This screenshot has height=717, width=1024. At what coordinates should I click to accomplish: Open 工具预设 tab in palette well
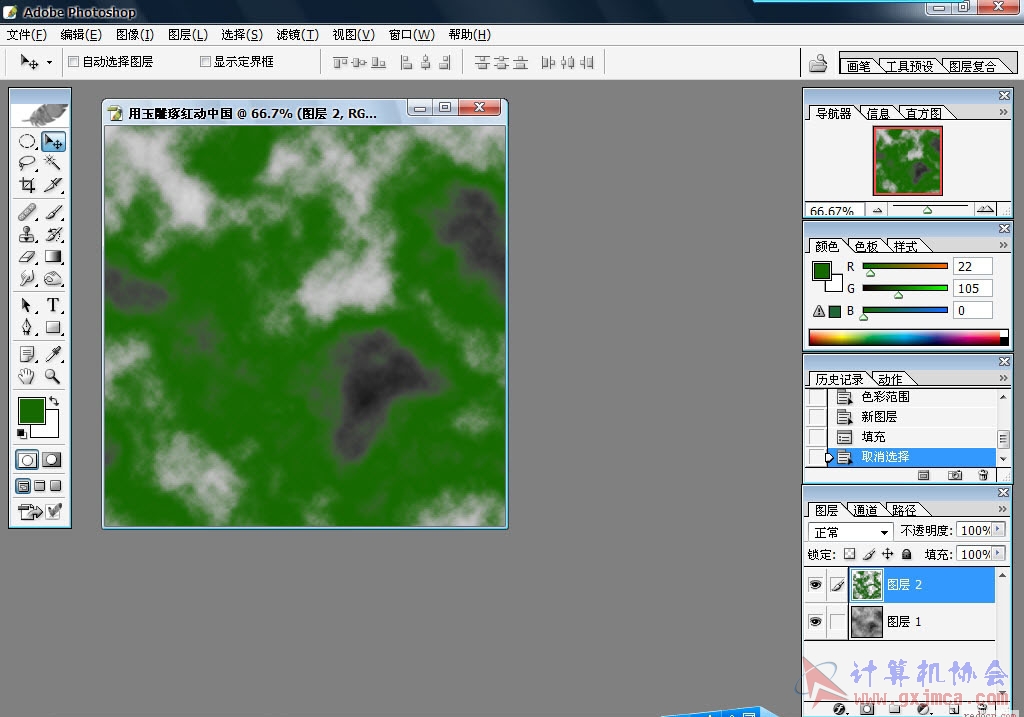pyautogui.click(x=909, y=66)
